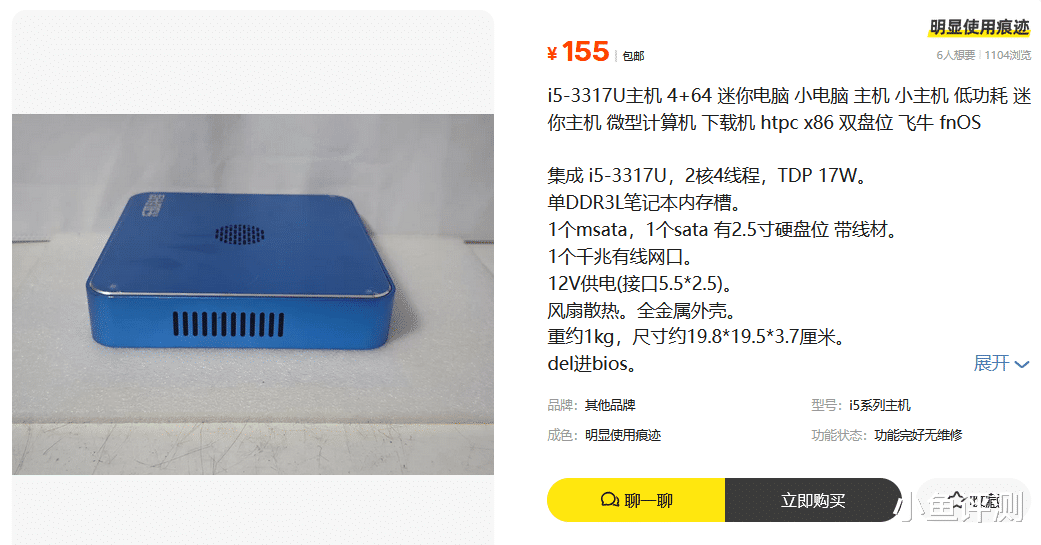Click the chevron arrow beside 展开

point(1022,364)
